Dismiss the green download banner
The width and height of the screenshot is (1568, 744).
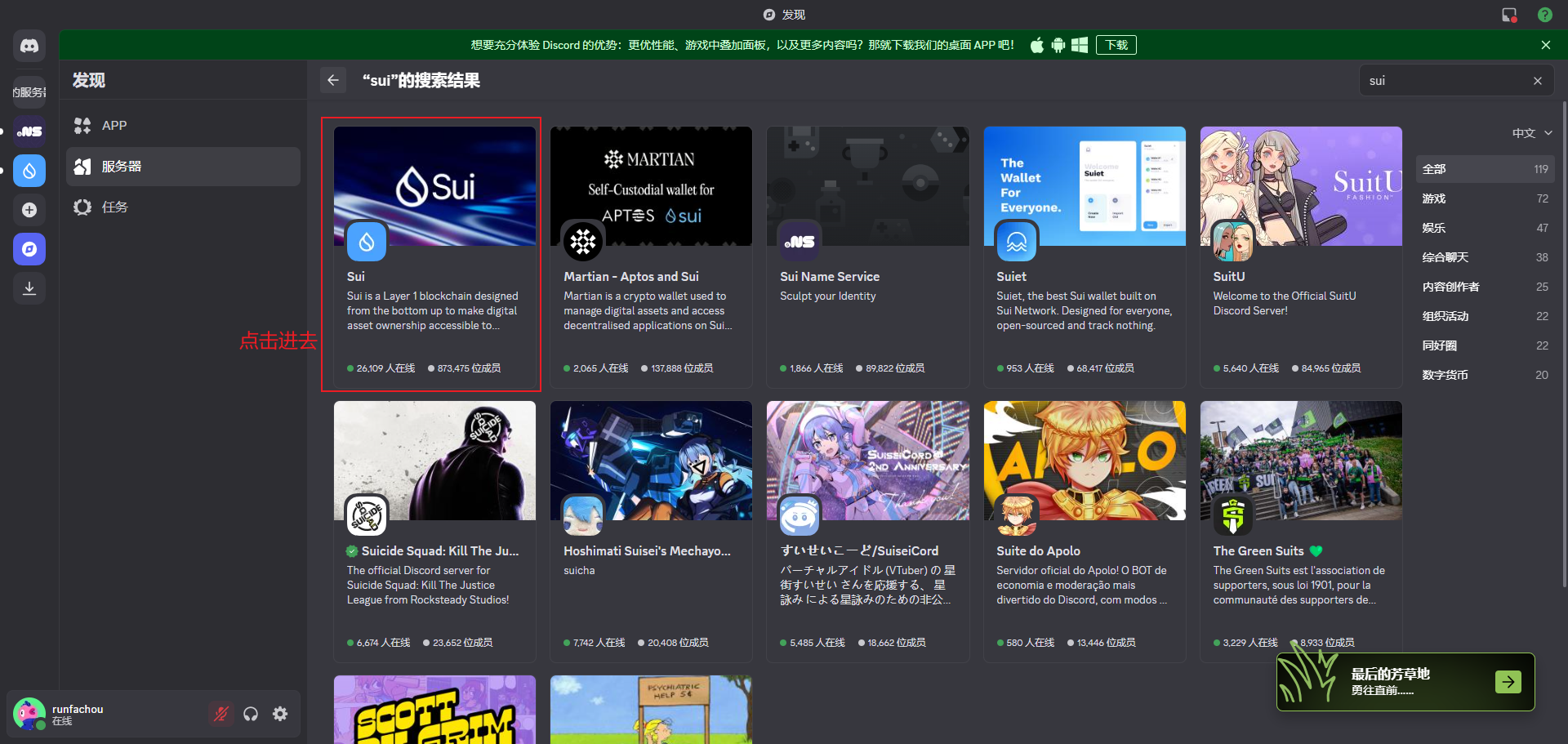coord(1546,45)
